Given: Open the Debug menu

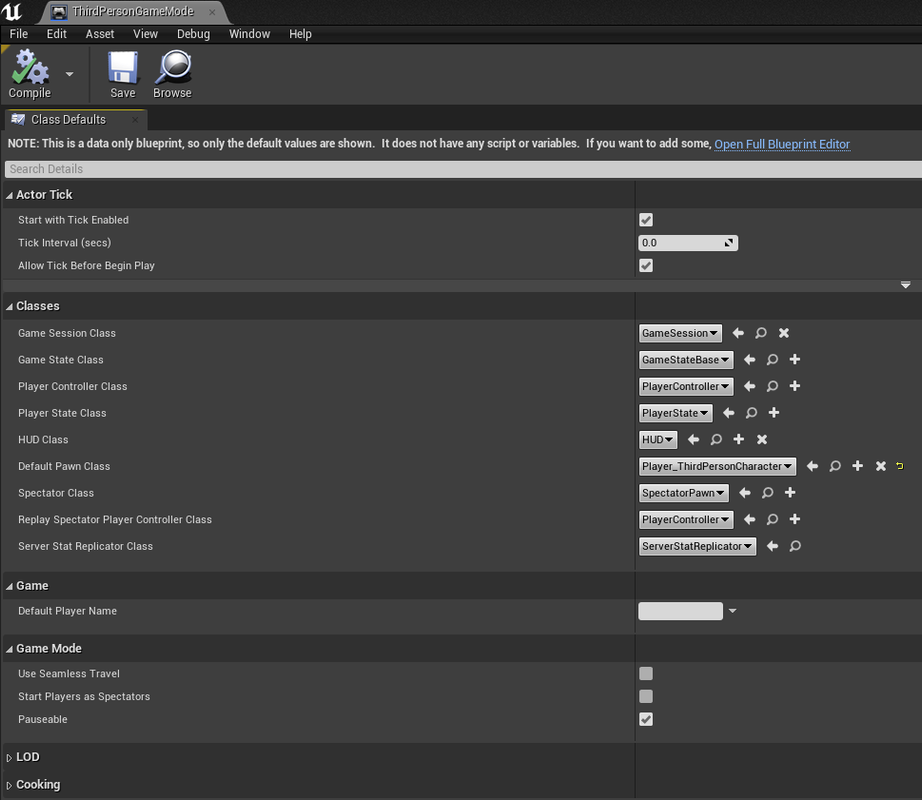Looking at the screenshot, I should (193, 34).
